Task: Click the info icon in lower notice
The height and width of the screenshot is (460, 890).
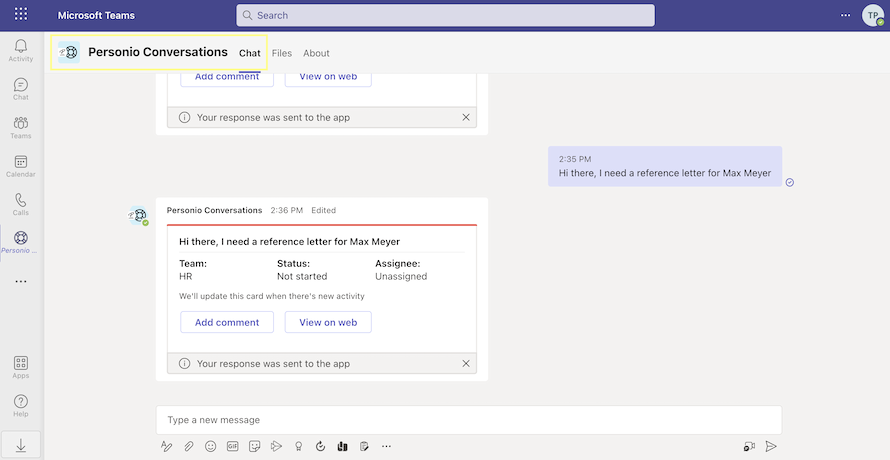Action: click(184, 363)
